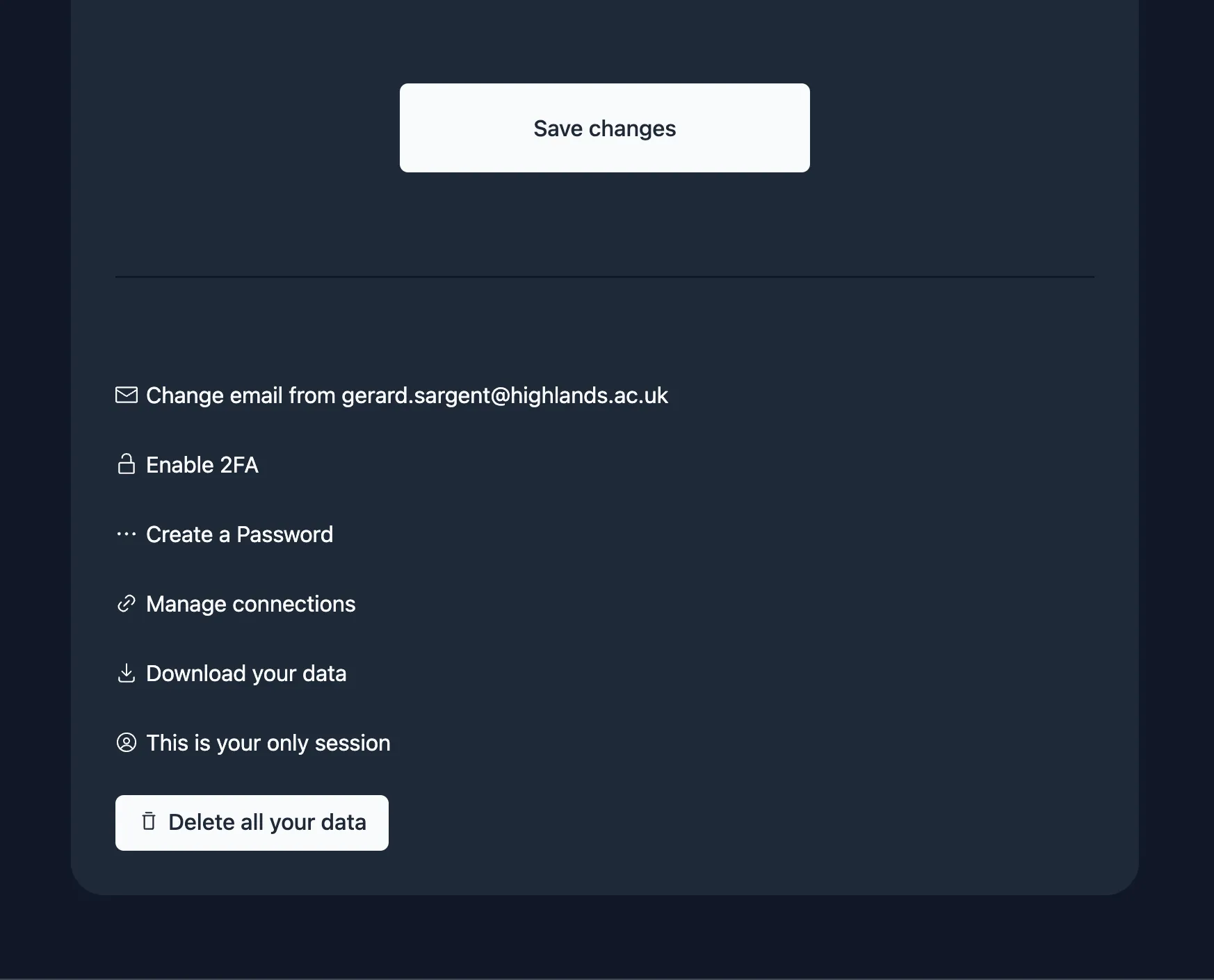Click the download arrow icon
The height and width of the screenshot is (980, 1214).
pos(127,673)
